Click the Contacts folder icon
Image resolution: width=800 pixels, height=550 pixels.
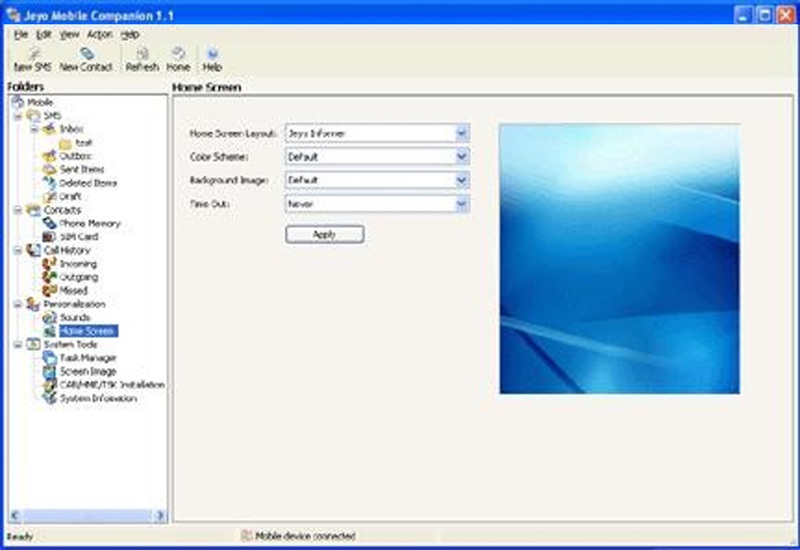tap(34, 210)
